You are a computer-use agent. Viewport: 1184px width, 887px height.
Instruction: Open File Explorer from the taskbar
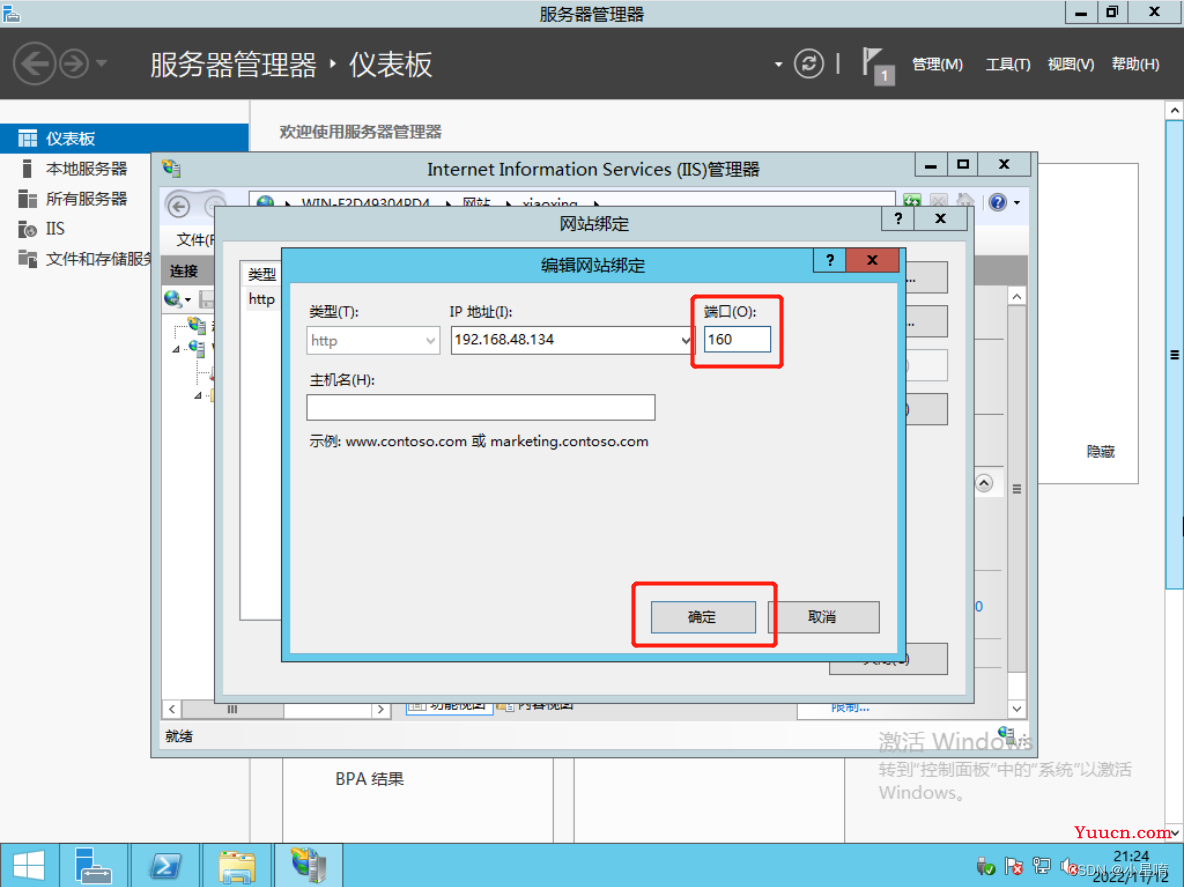[x=236, y=865]
